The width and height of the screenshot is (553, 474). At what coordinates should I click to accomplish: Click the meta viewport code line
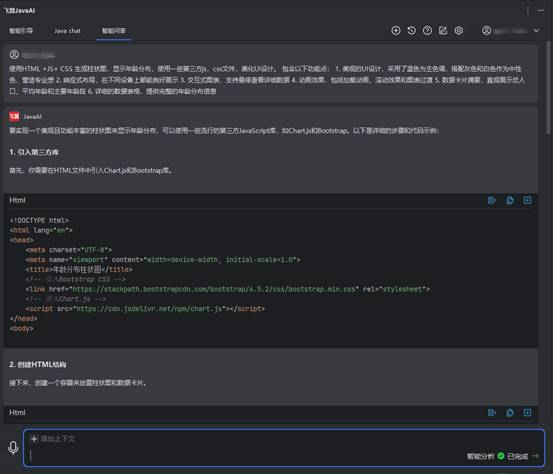163,260
